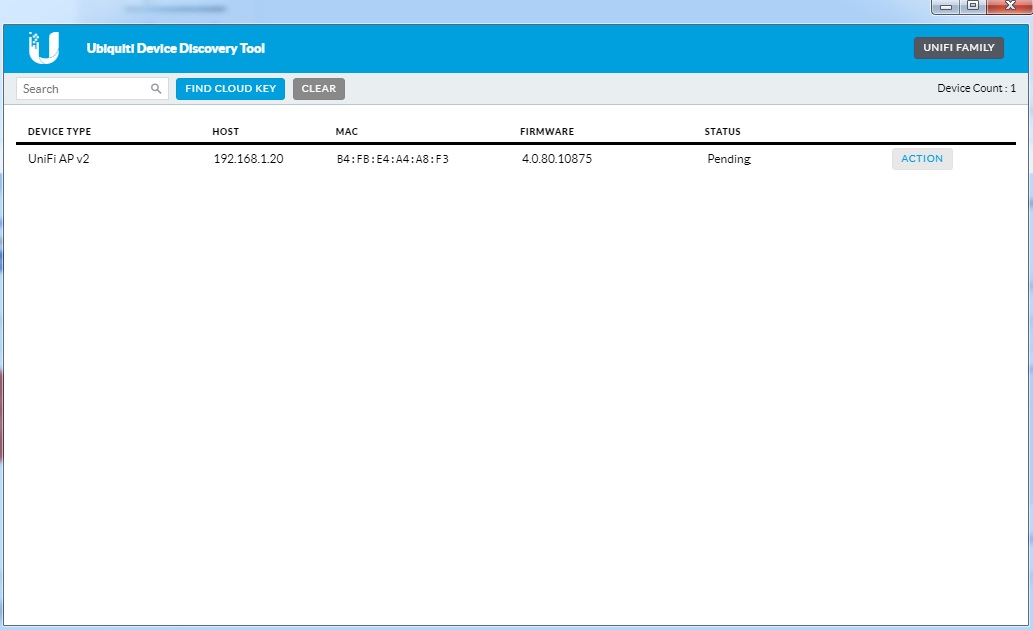Click the Ubiquiti Device Discovery Tool title

pos(175,48)
